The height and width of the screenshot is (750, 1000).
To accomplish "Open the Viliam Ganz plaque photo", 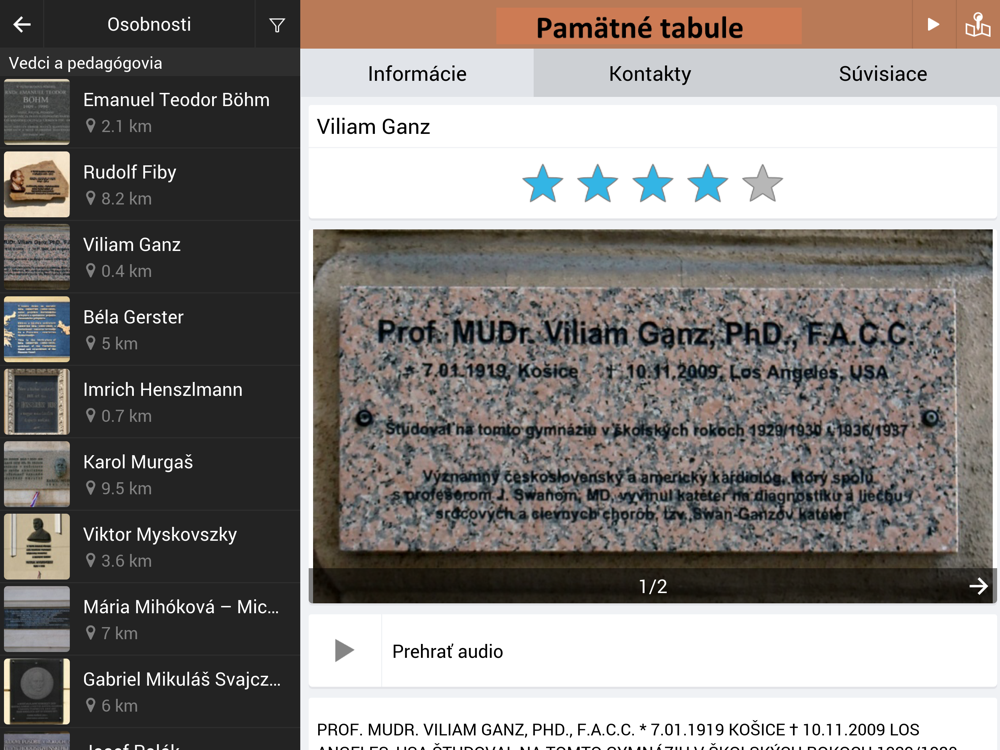I will pos(652,416).
